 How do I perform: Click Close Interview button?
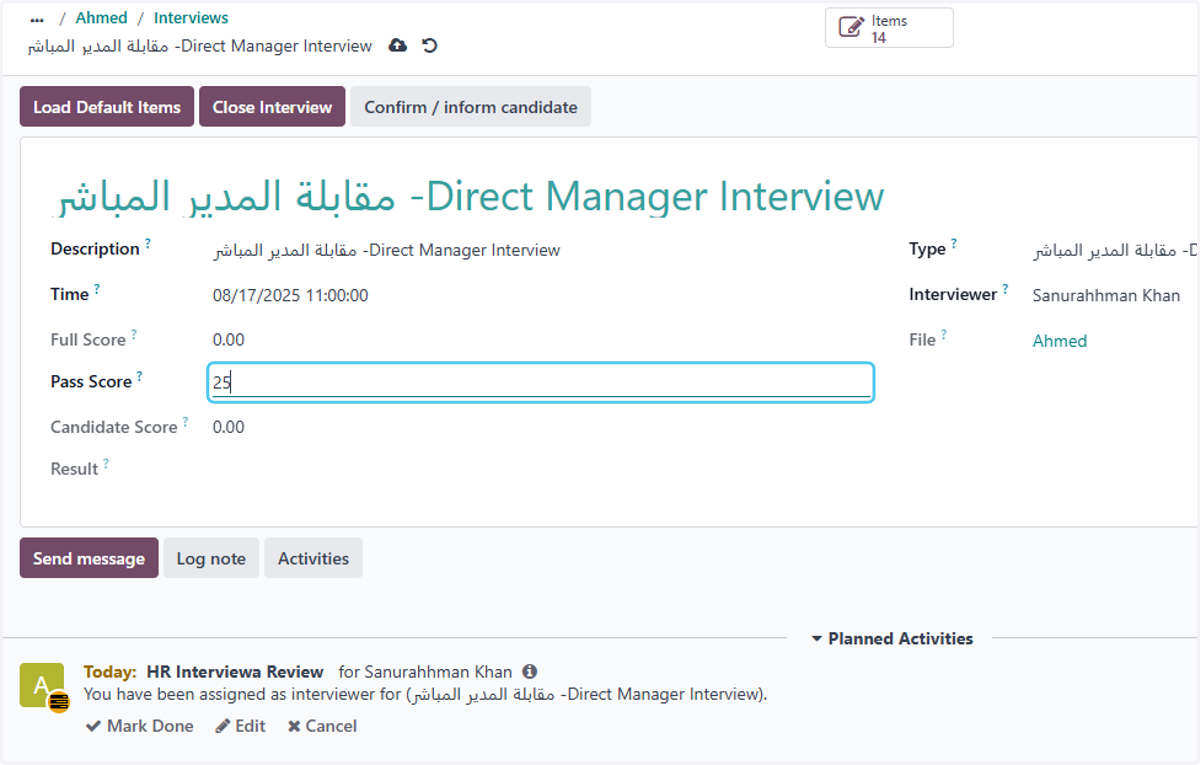pos(272,107)
